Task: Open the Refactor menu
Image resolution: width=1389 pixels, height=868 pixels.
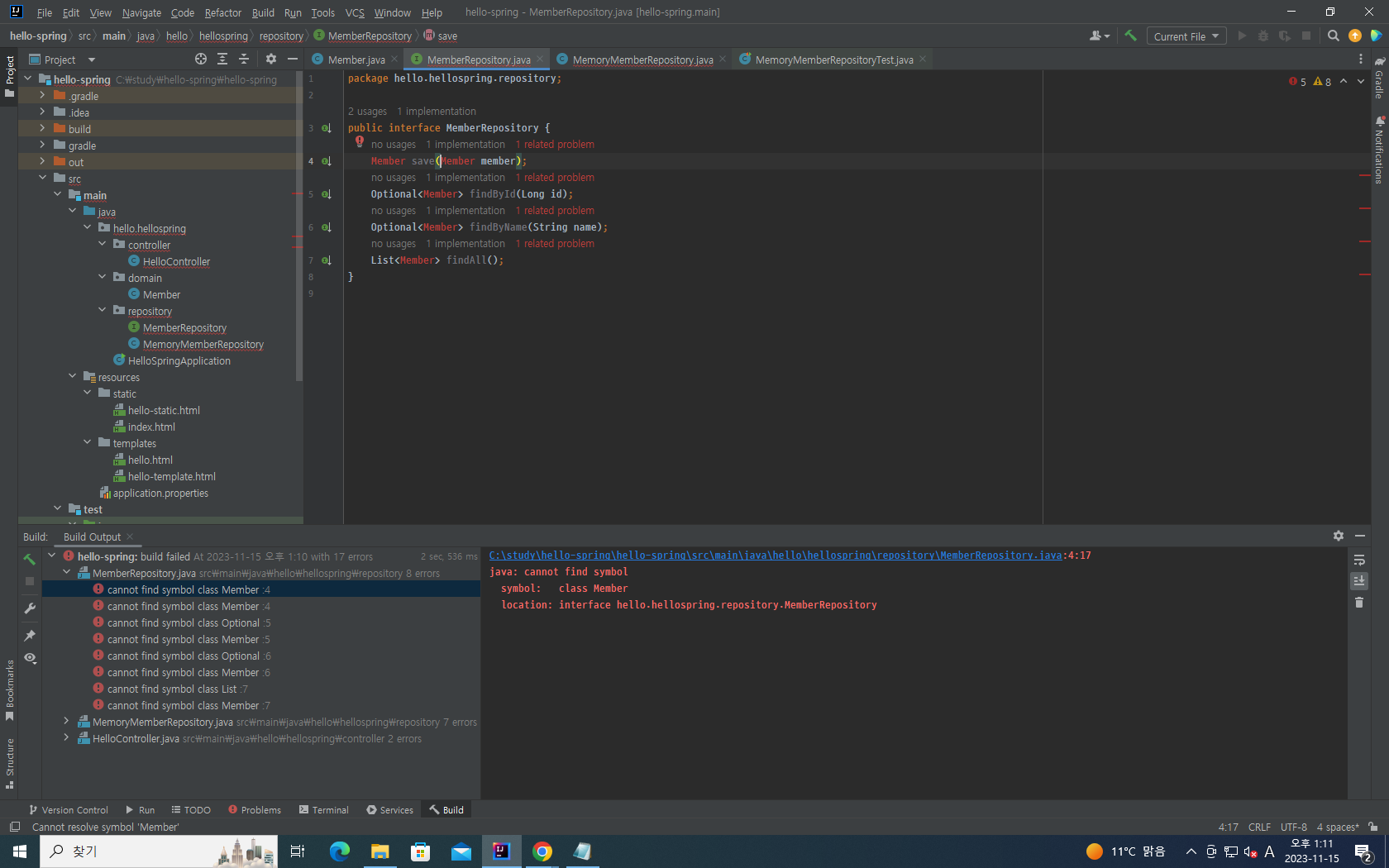Action: coord(223,12)
